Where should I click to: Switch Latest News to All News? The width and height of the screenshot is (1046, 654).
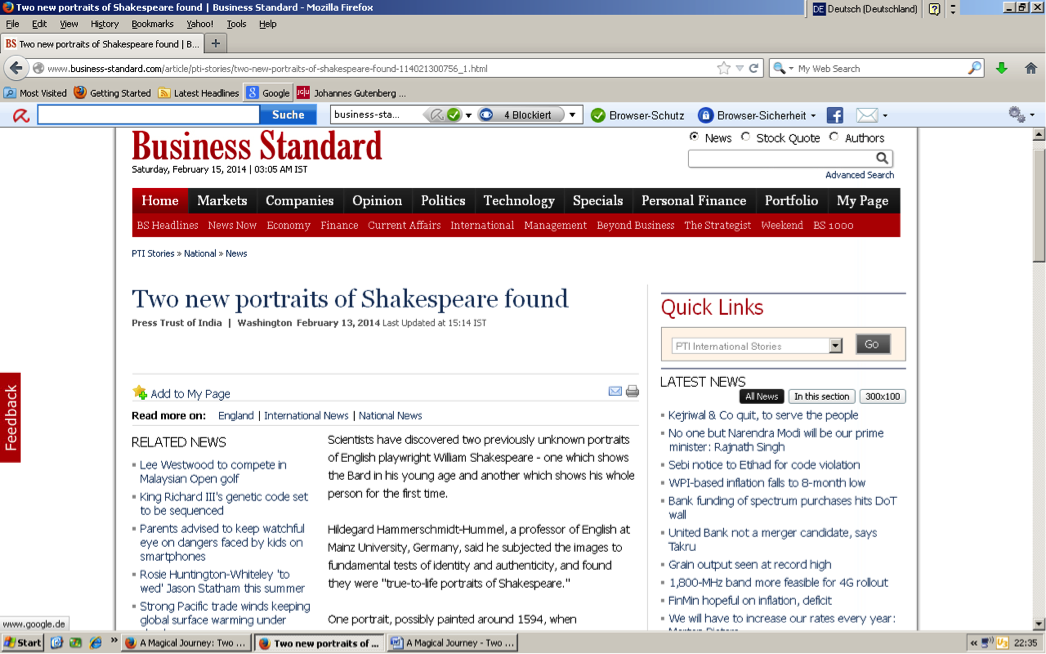tap(761, 396)
